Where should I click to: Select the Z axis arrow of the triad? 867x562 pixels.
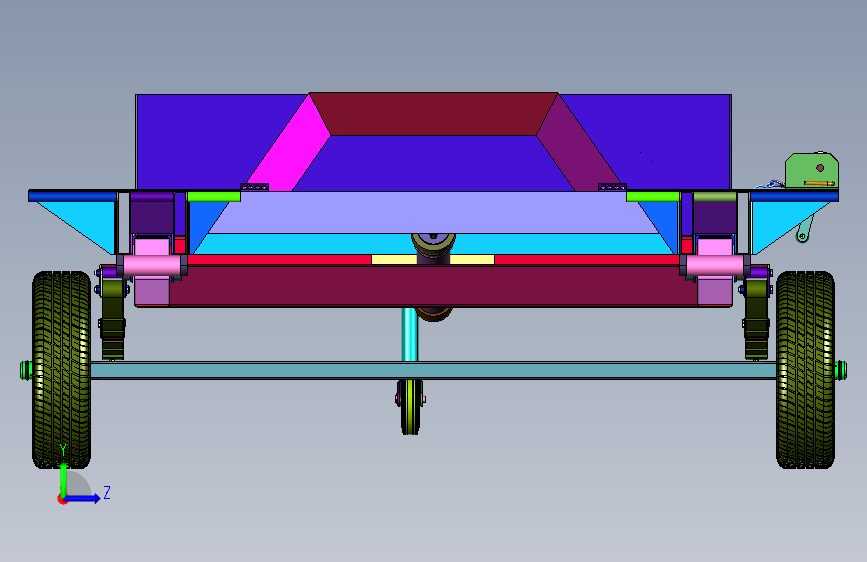[83, 498]
